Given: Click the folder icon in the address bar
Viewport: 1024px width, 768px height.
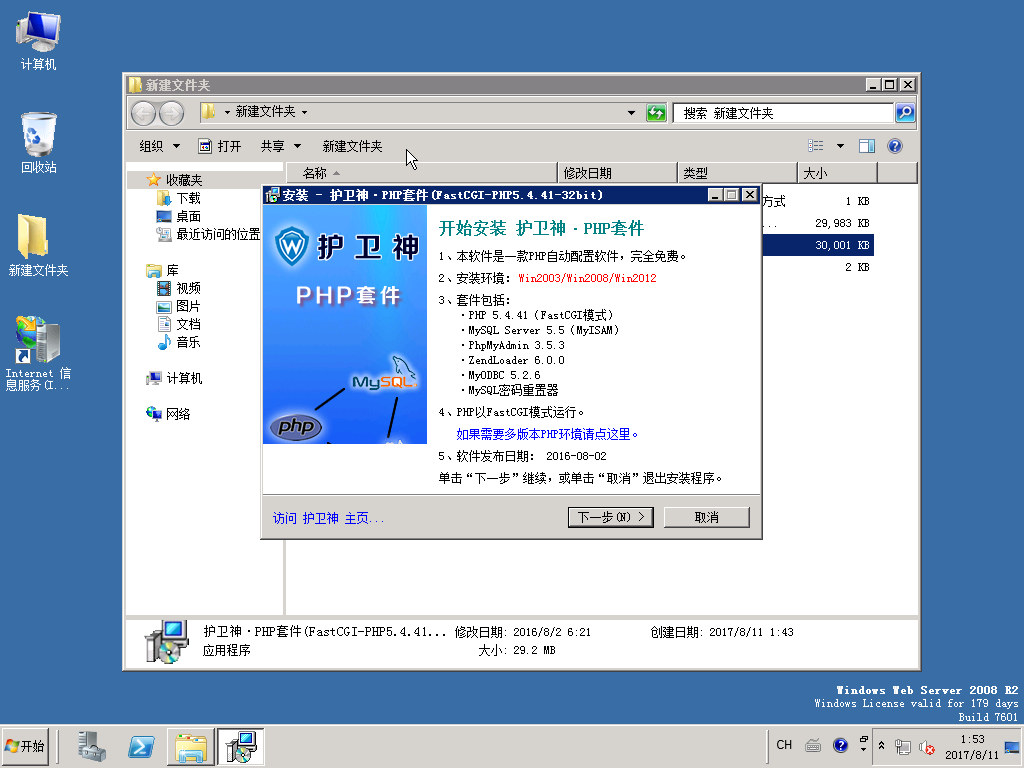Looking at the screenshot, I should pyautogui.click(x=208, y=112).
